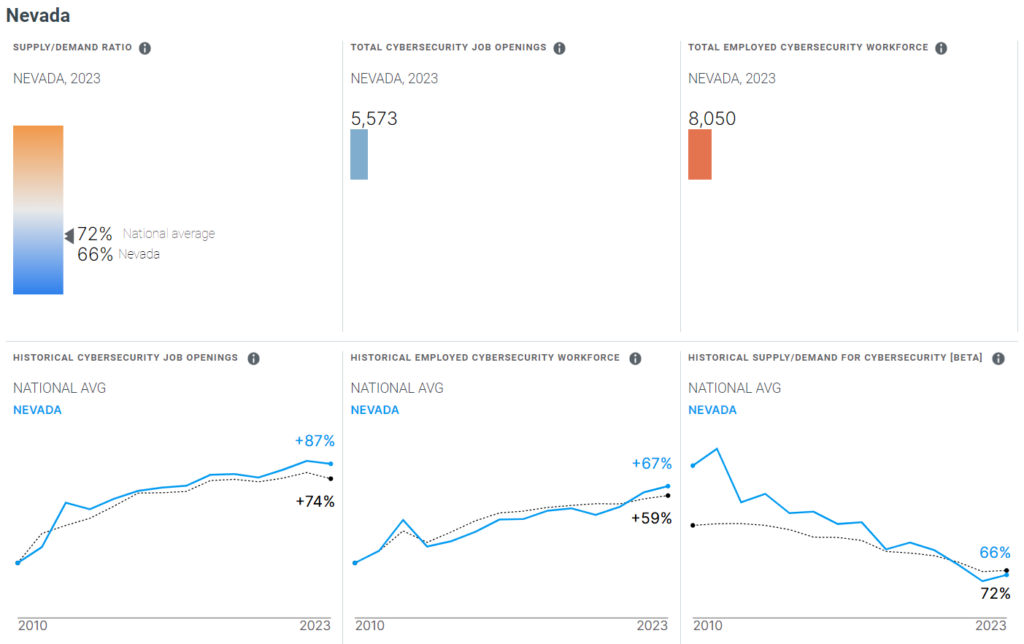
Task: Click the 72% National average label
Action: tap(95, 234)
